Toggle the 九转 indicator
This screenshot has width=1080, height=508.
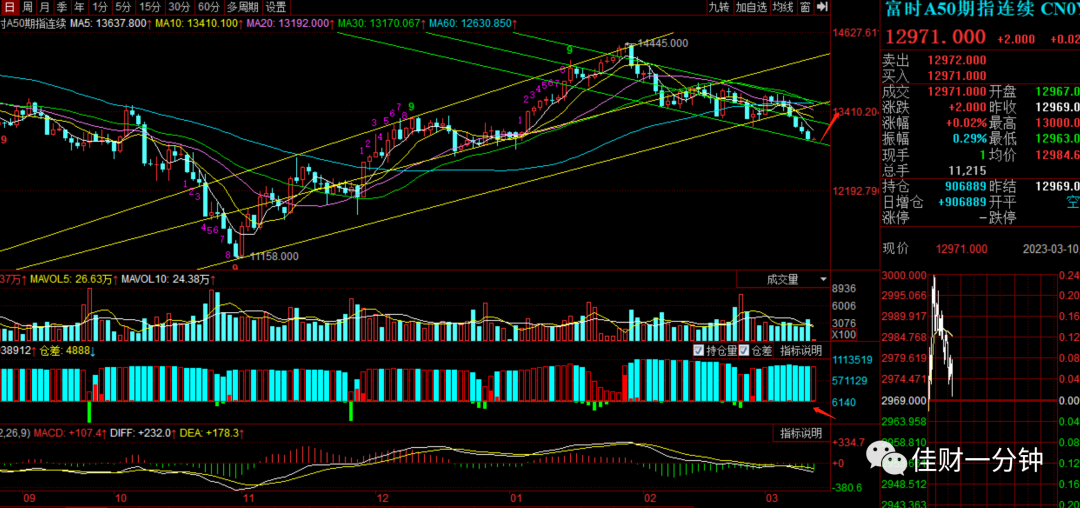(x=719, y=7)
